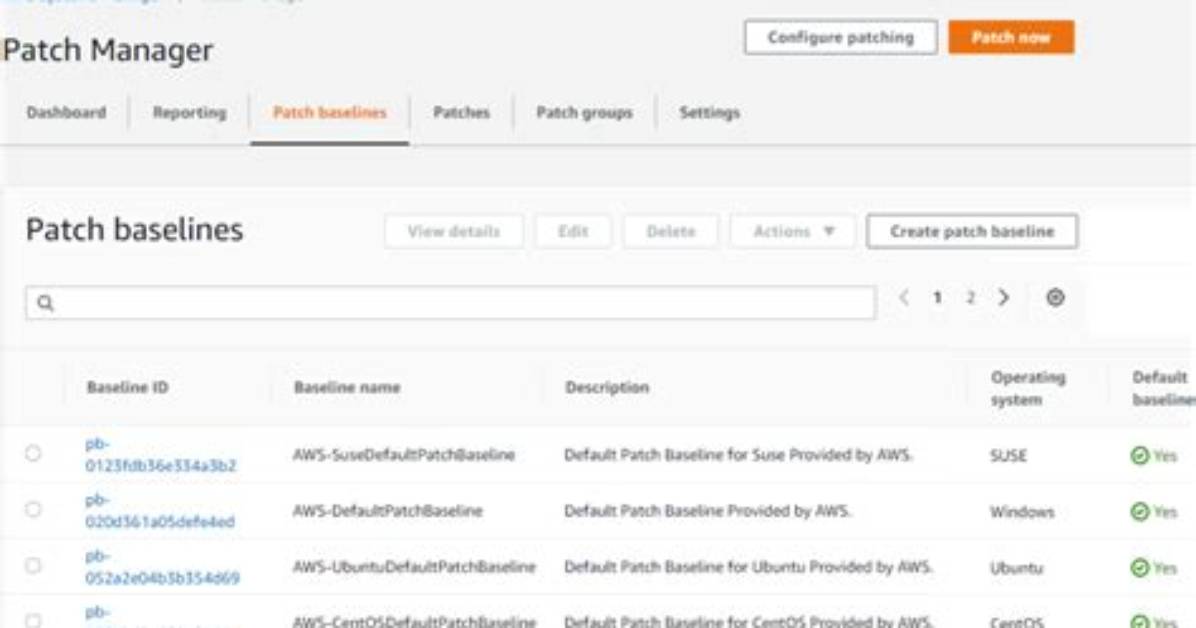Open baseline ID pb-0123fdb36e334a3b2
Image resolution: width=1196 pixels, height=628 pixels.
coord(160,455)
